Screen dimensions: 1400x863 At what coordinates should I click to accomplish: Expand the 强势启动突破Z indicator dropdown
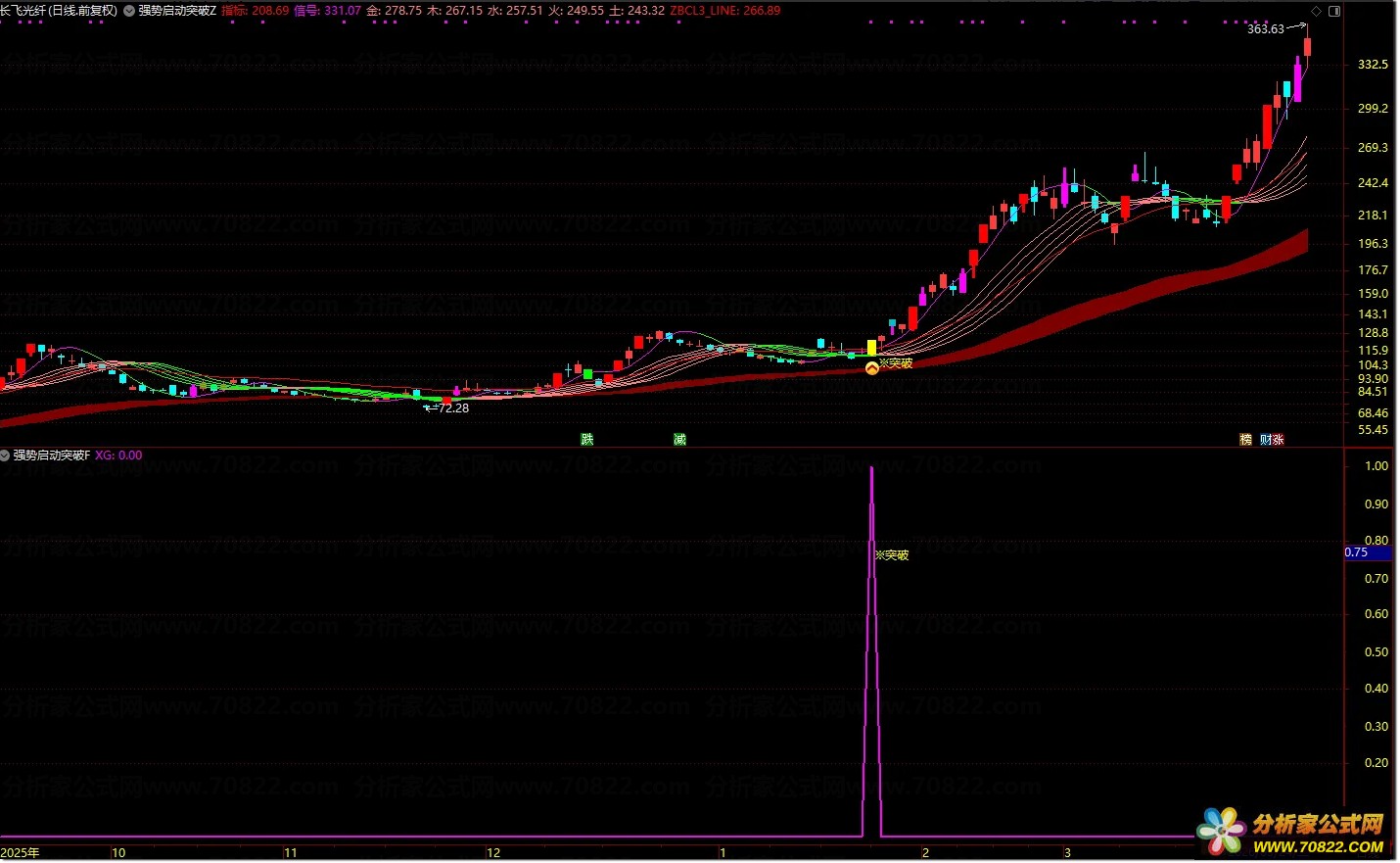coord(130,11)
